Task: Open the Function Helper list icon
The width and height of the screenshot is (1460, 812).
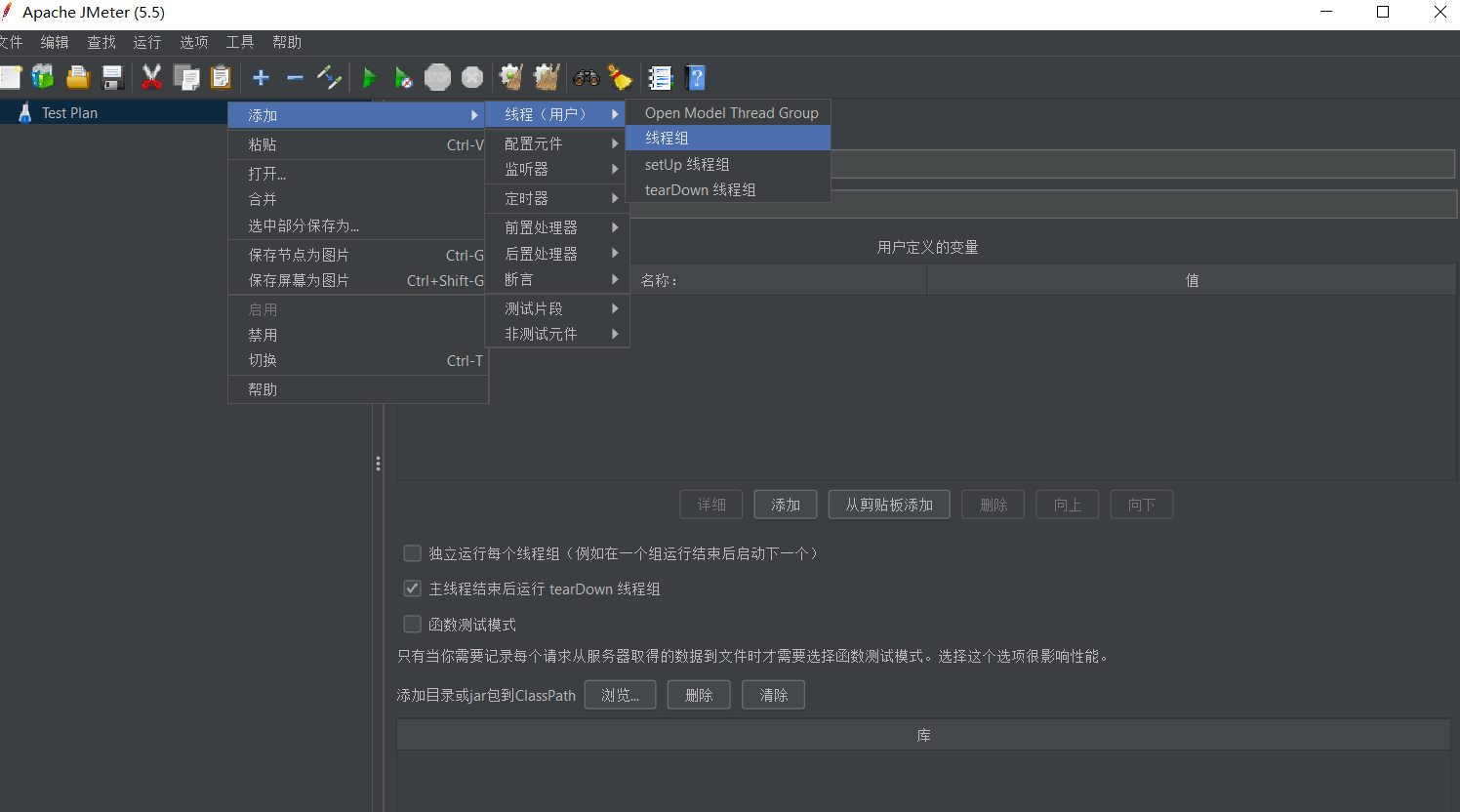Action: 661,77
